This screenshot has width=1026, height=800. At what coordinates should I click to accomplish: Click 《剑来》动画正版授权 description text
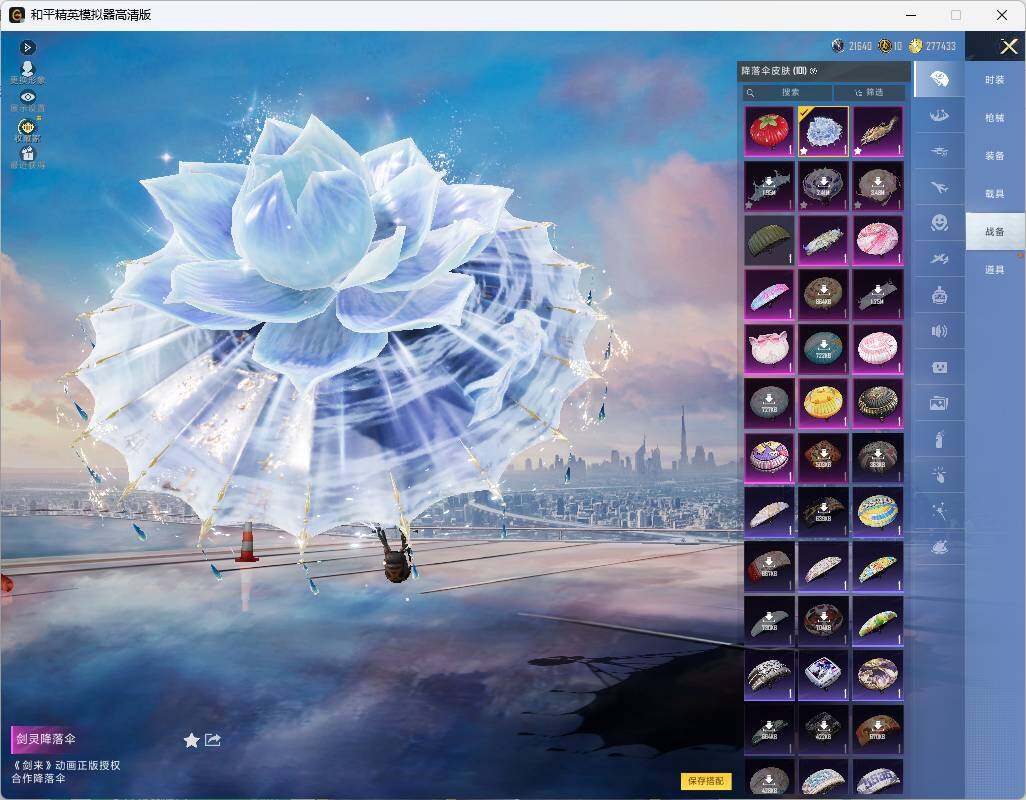(66, 765)
